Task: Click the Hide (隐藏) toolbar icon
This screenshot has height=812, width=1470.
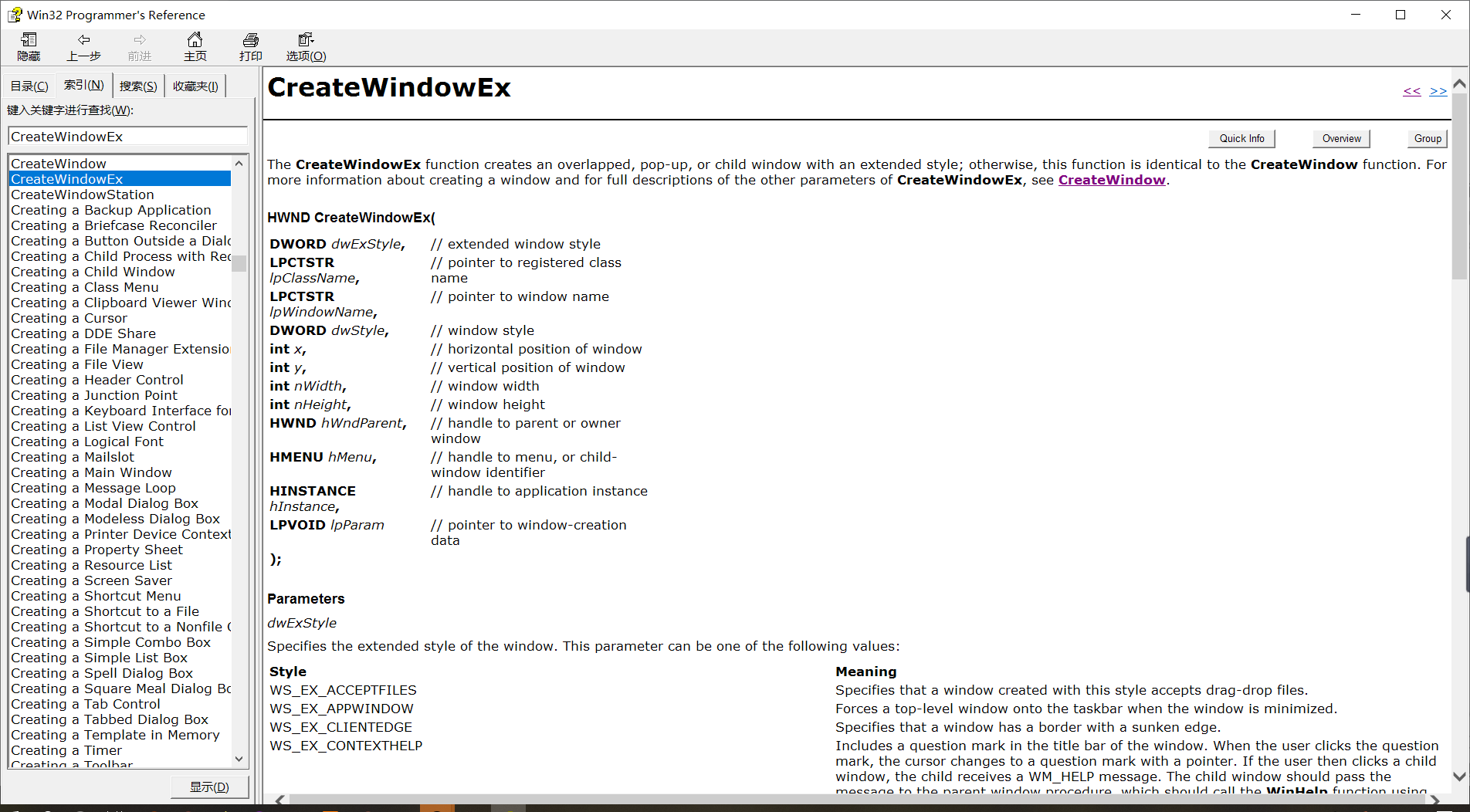Action: (x=29, y=40)
